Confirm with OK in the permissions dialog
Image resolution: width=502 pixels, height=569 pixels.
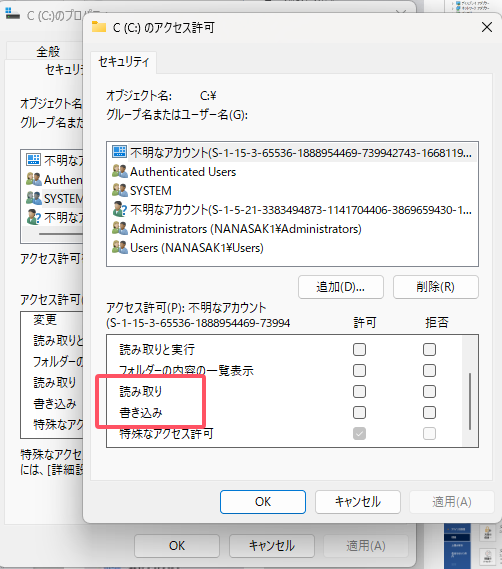(x=263, y=502)
